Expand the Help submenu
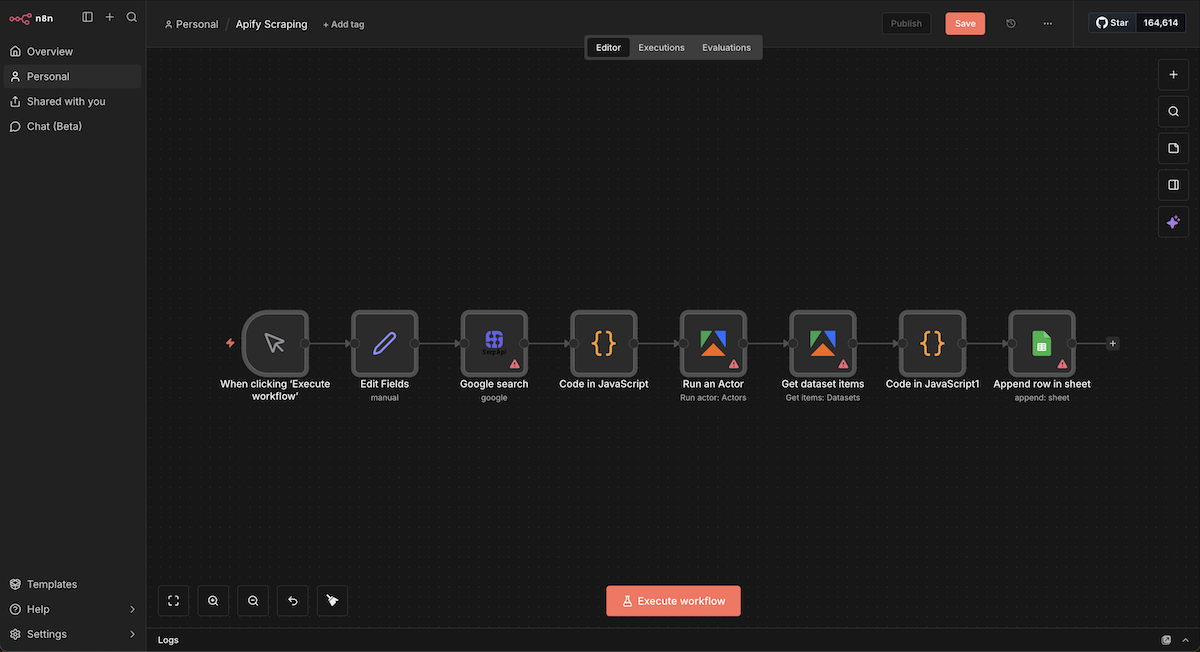 coord(133,609)
